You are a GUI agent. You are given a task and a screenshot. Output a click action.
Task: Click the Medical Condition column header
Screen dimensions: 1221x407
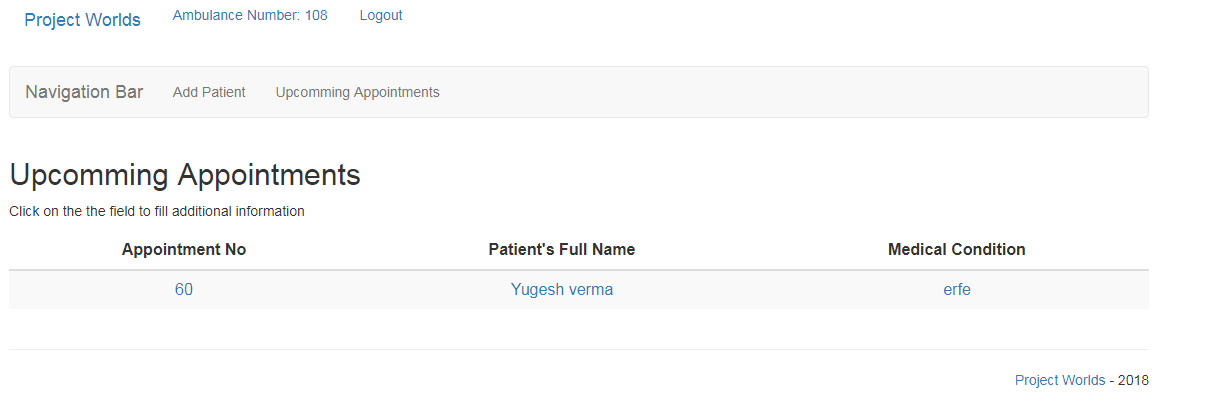point(957,249)
